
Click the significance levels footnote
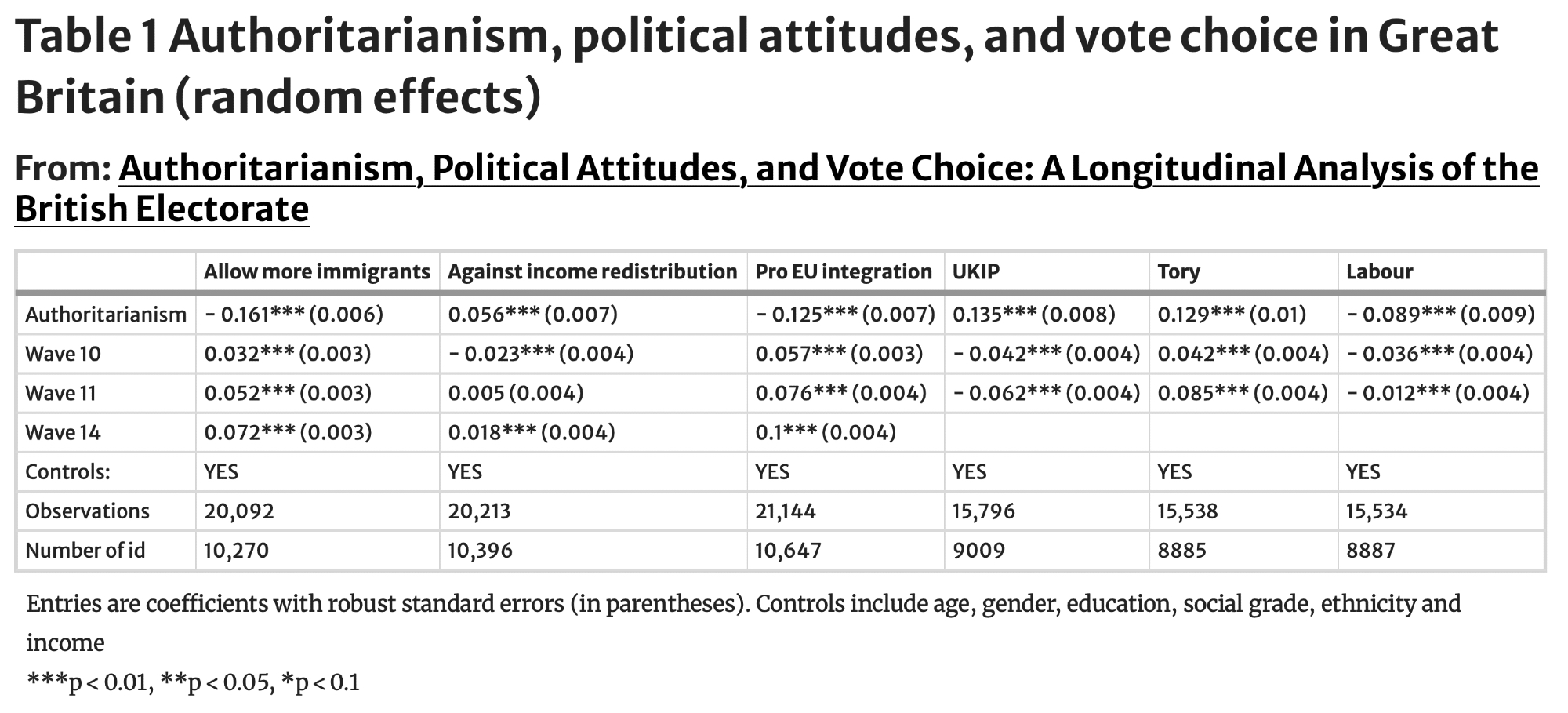pyautogui.click(x=193, y=682)
